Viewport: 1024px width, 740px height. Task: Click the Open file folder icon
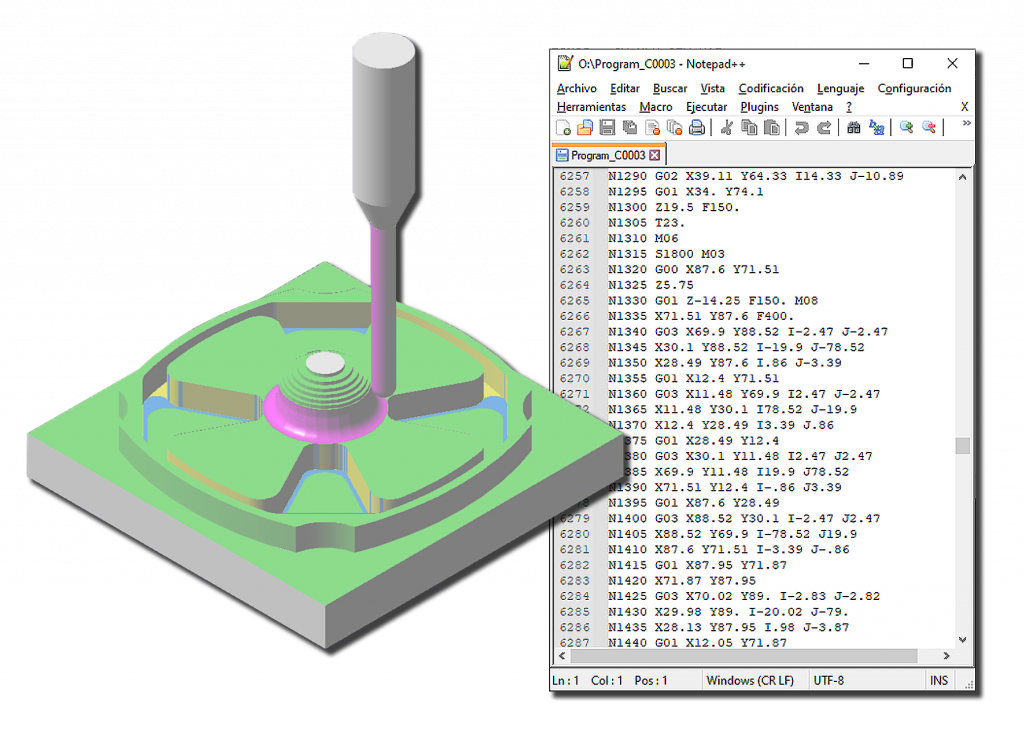[x=586, y=127]
